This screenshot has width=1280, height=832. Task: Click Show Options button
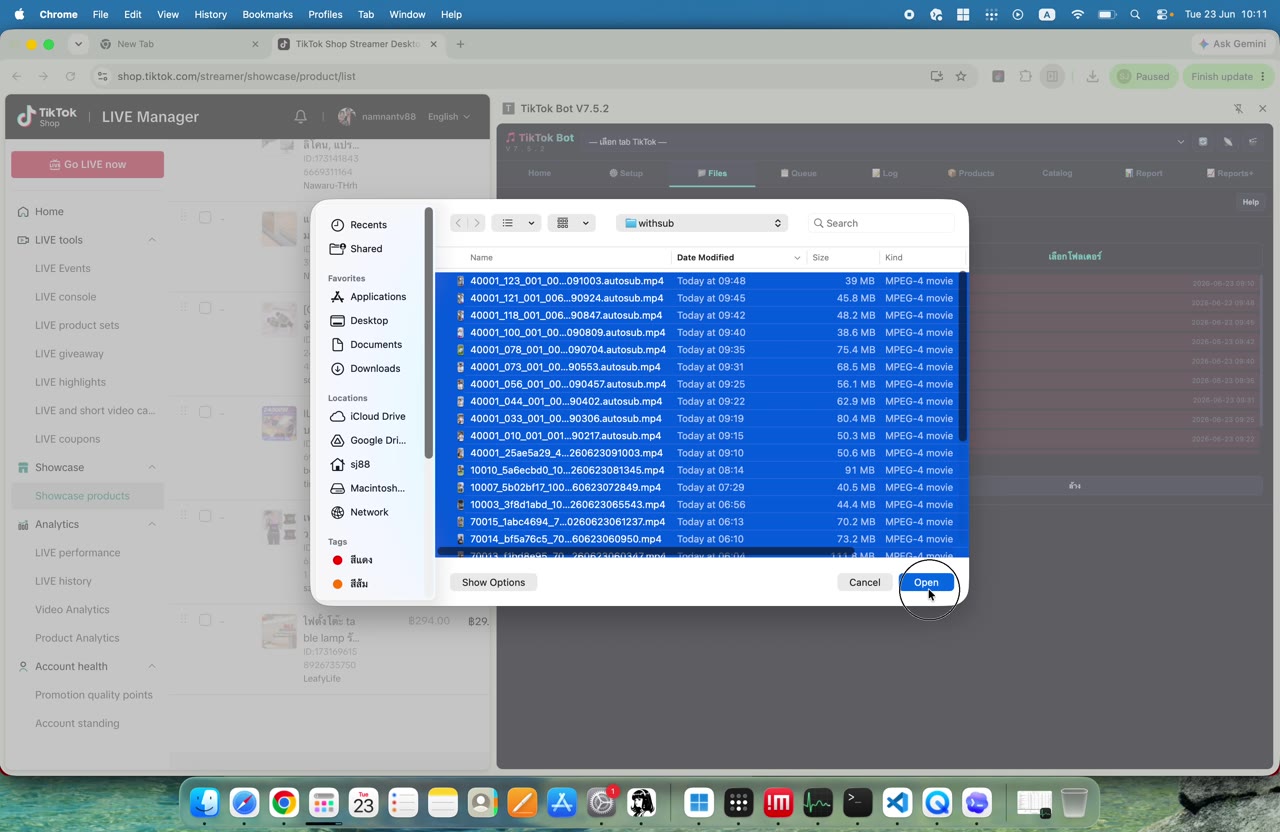click(x=493, y=582)
